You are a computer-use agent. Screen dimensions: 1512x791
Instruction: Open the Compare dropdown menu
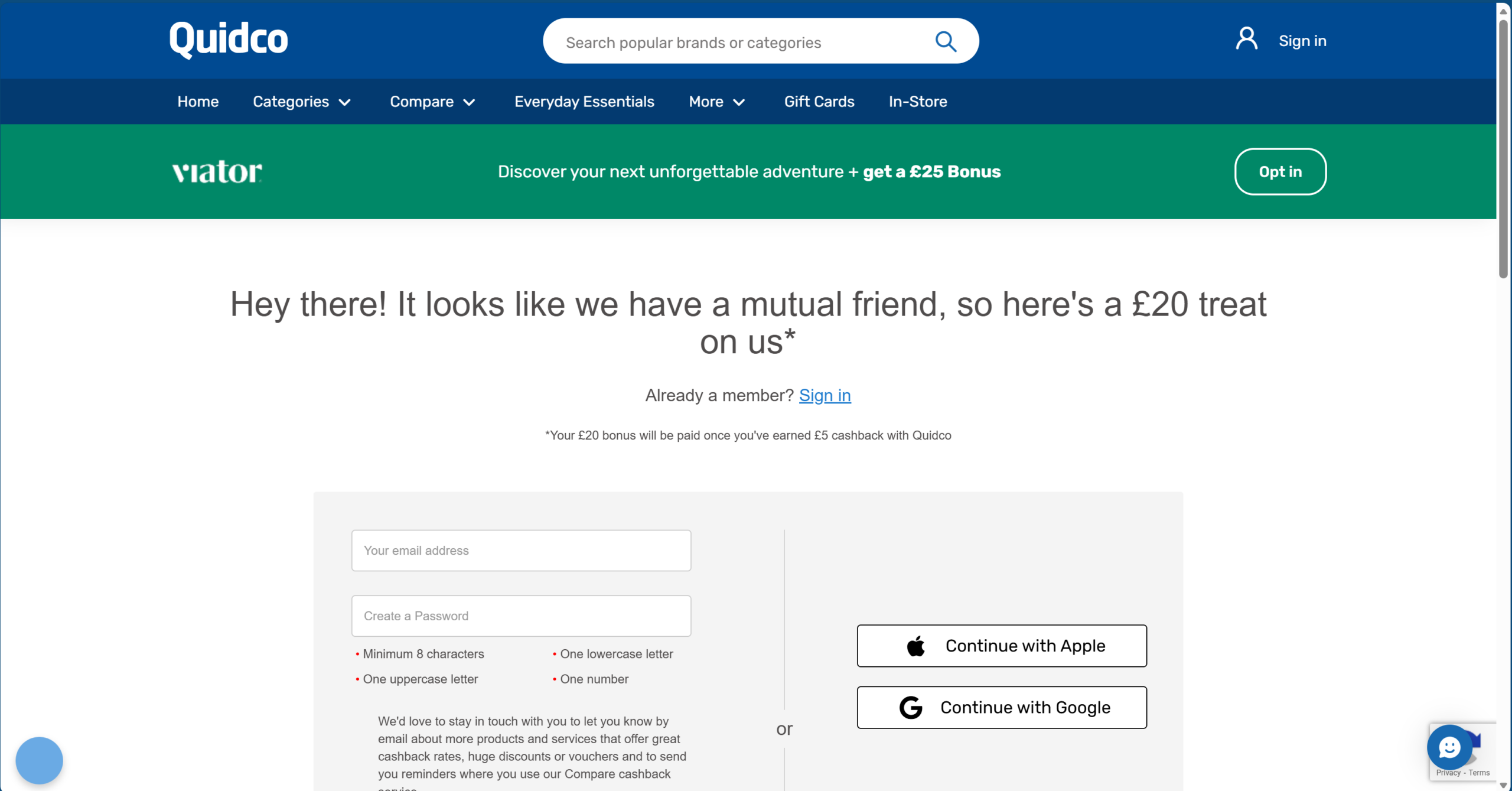tap(432, 101)
